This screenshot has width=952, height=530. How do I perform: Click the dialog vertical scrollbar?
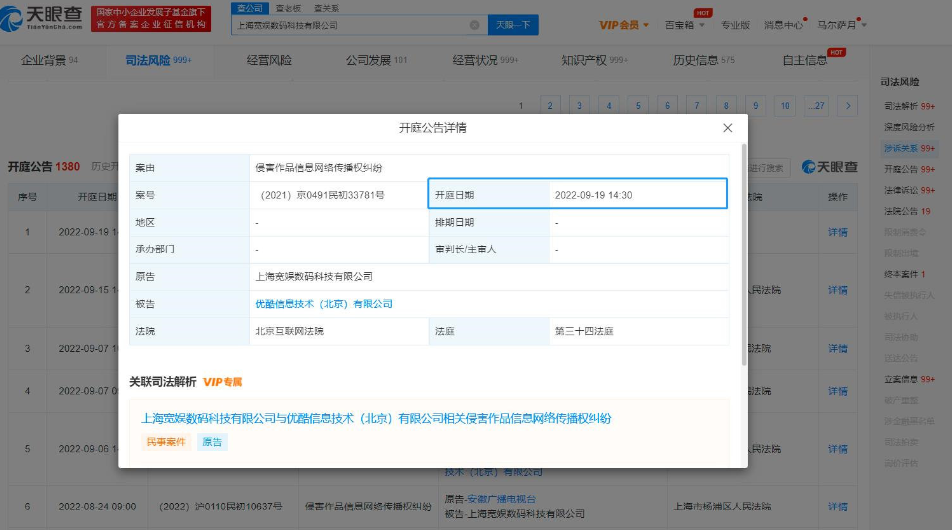click(744, 255)
